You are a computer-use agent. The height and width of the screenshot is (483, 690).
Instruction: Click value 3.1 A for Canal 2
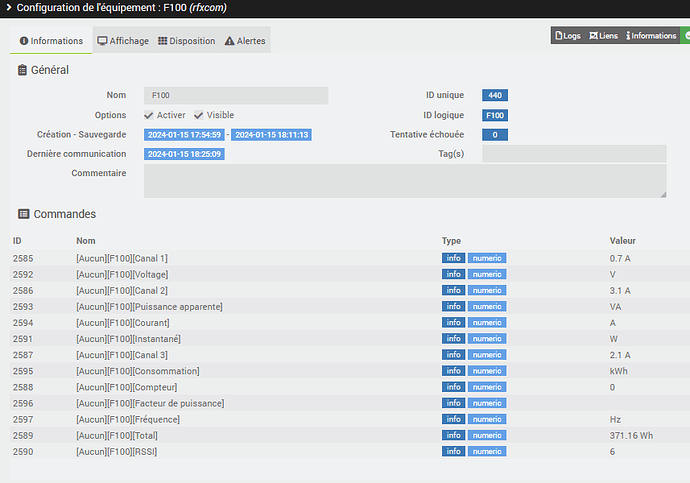pyautogui.click(x=620, y=290)
